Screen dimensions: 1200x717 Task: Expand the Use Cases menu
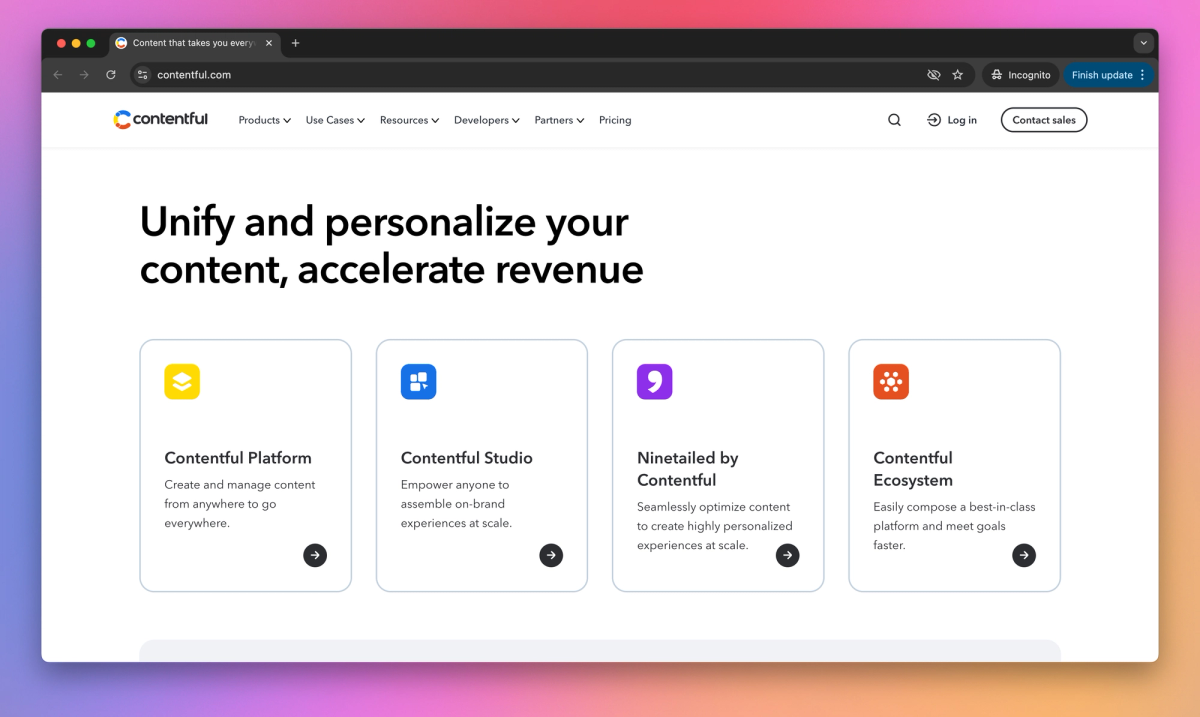point(335,120)
